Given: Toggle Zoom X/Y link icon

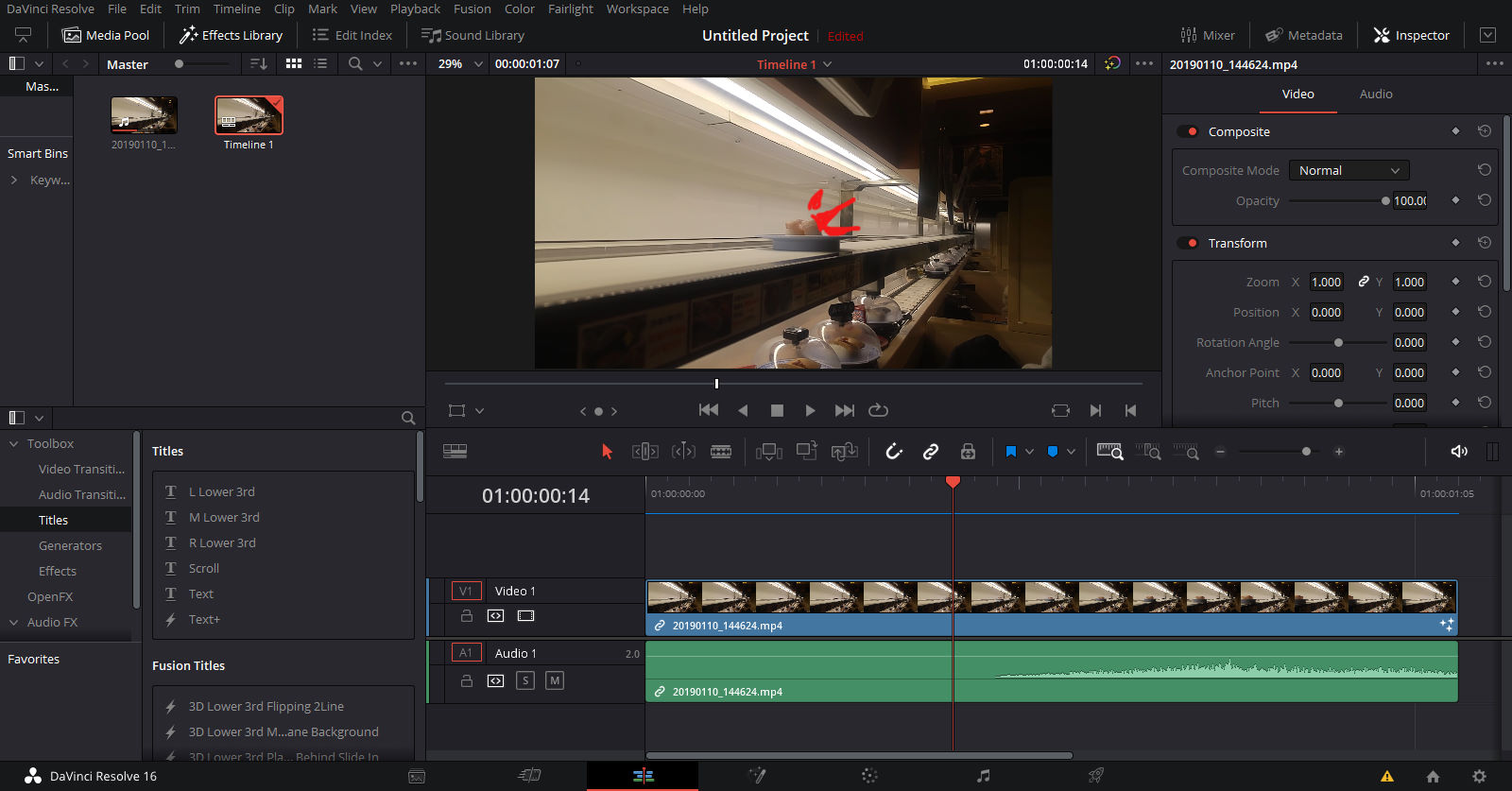Looking at the screenshot, I should 1364,282.
